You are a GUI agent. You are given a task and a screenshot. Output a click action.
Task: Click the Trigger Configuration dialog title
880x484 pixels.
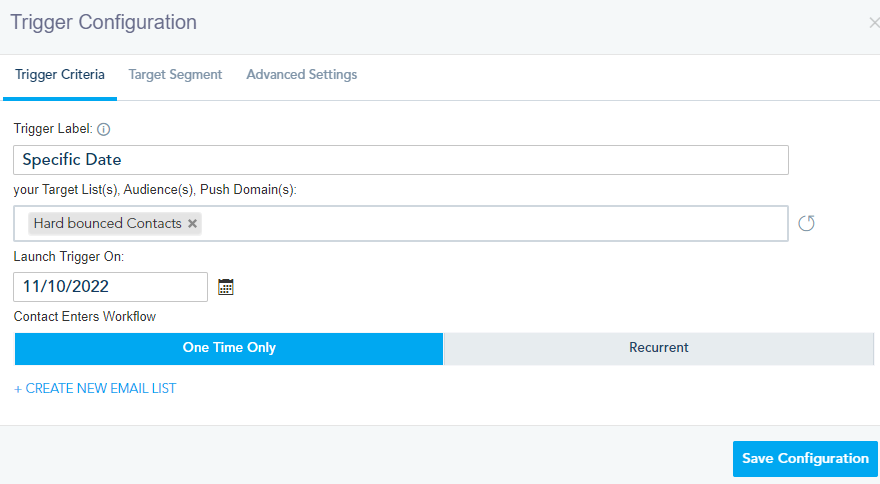[104, 22]
